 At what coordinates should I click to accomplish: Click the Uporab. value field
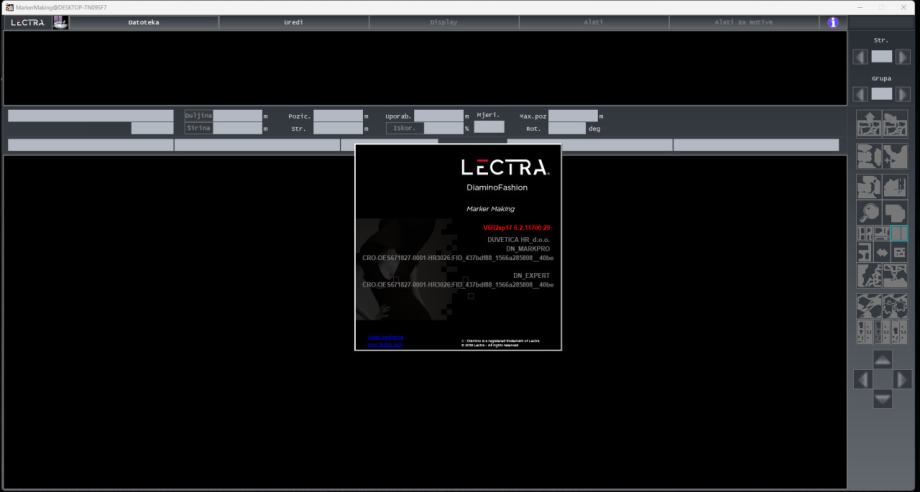coord(439,116)
